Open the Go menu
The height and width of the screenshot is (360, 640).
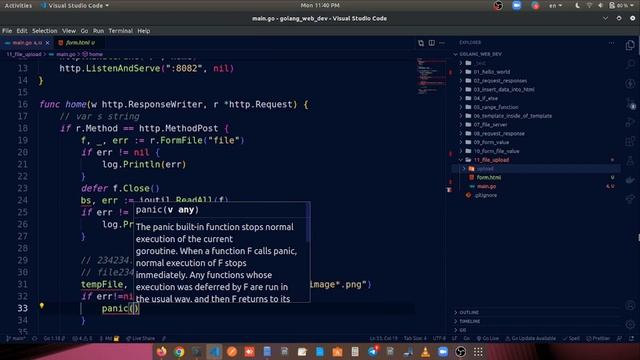click(84, 31)
